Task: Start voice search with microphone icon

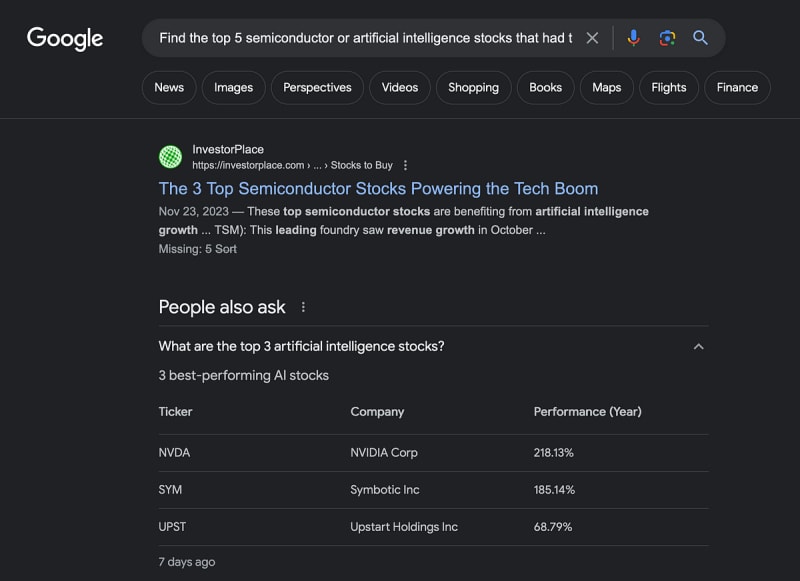Action: pos(633,38)
